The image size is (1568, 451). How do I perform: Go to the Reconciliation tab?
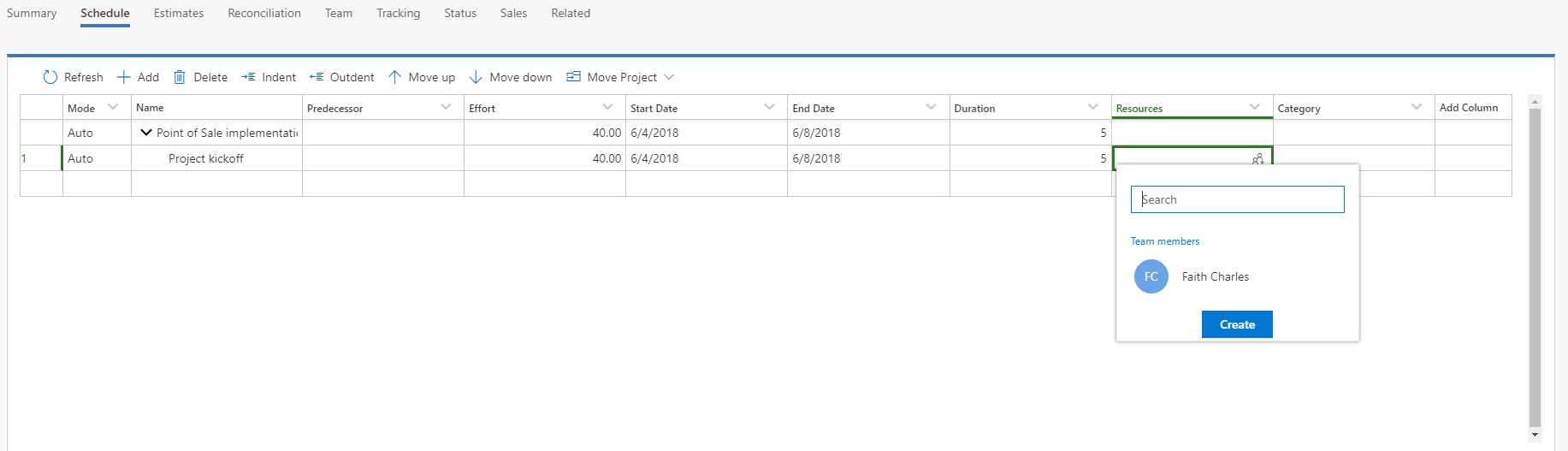(264, 13)
